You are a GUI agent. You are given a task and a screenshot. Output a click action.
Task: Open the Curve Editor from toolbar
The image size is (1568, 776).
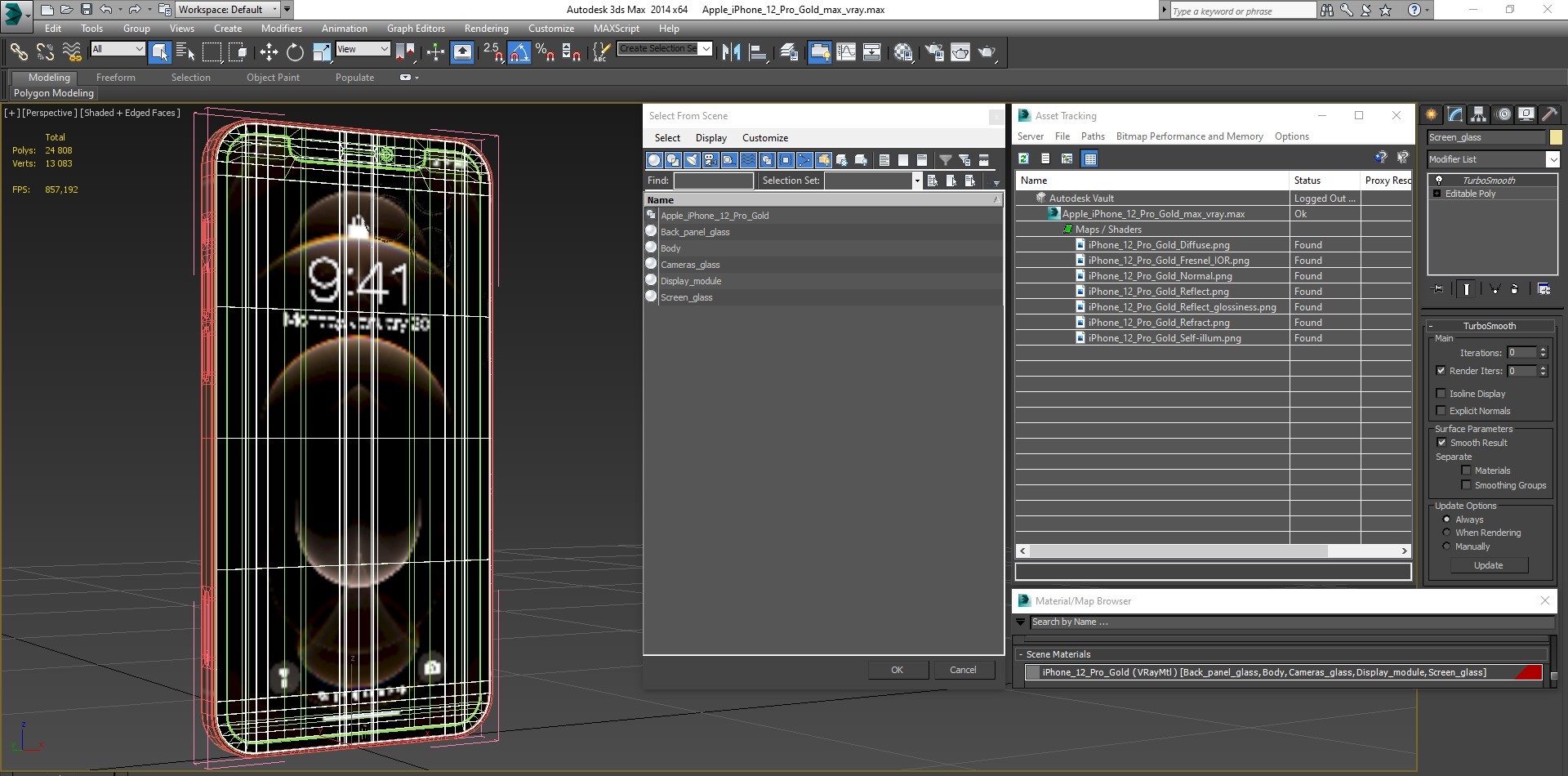click(x=846, y=52)
